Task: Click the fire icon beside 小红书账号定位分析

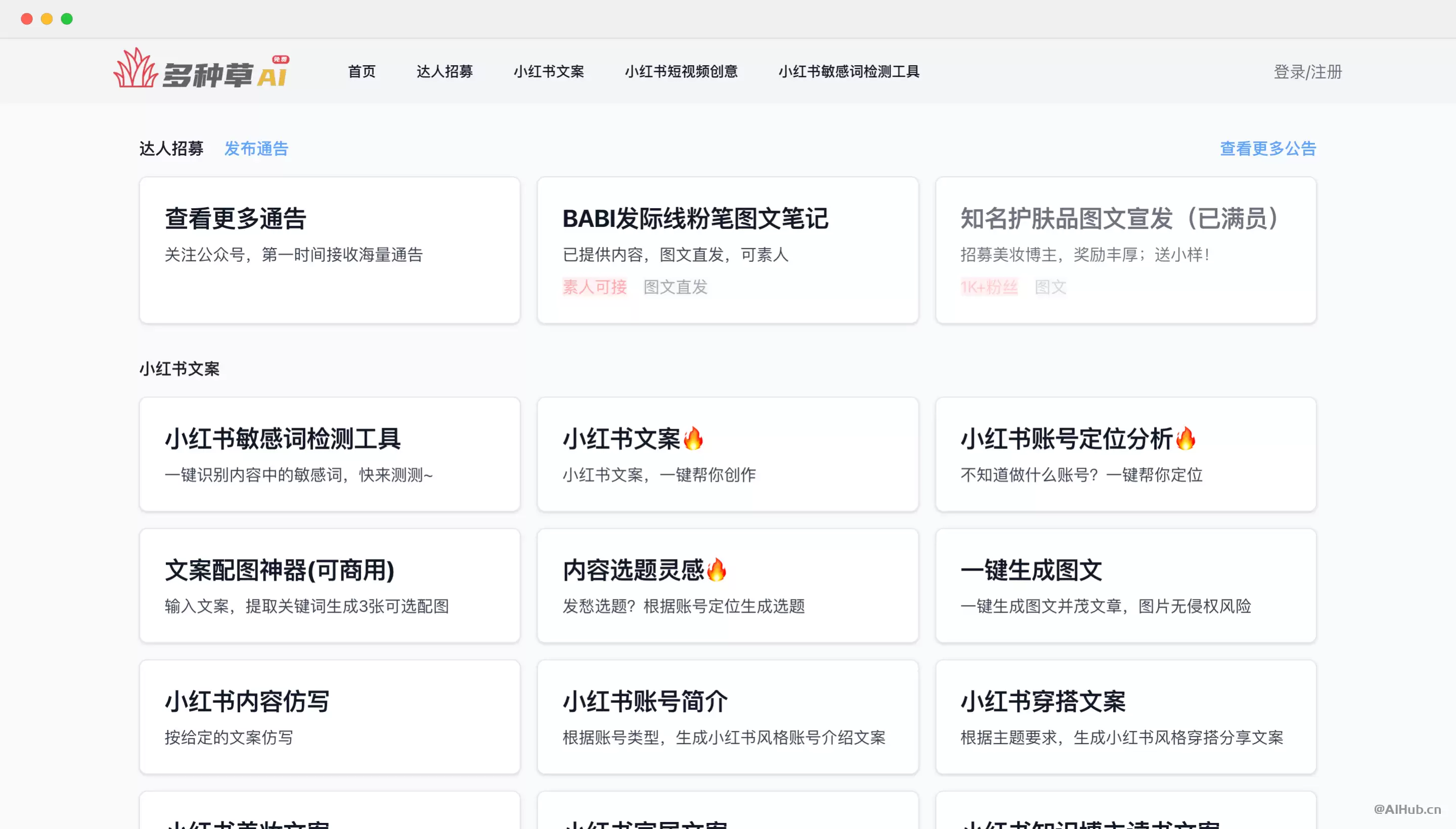Action: pyautogui.click(x=1185, y=438)
